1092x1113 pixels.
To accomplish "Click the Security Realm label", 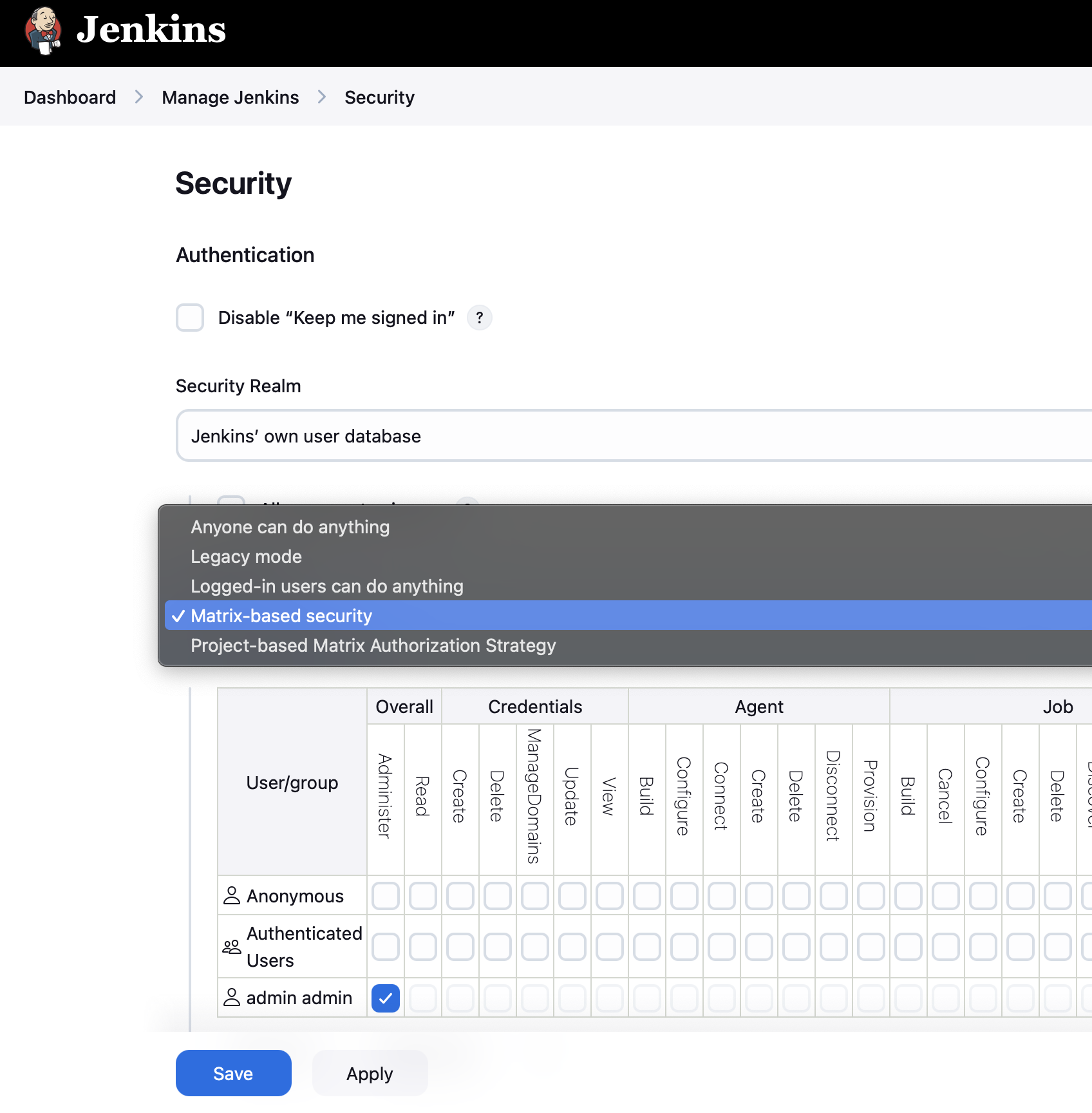I will [x=238, y=386].
